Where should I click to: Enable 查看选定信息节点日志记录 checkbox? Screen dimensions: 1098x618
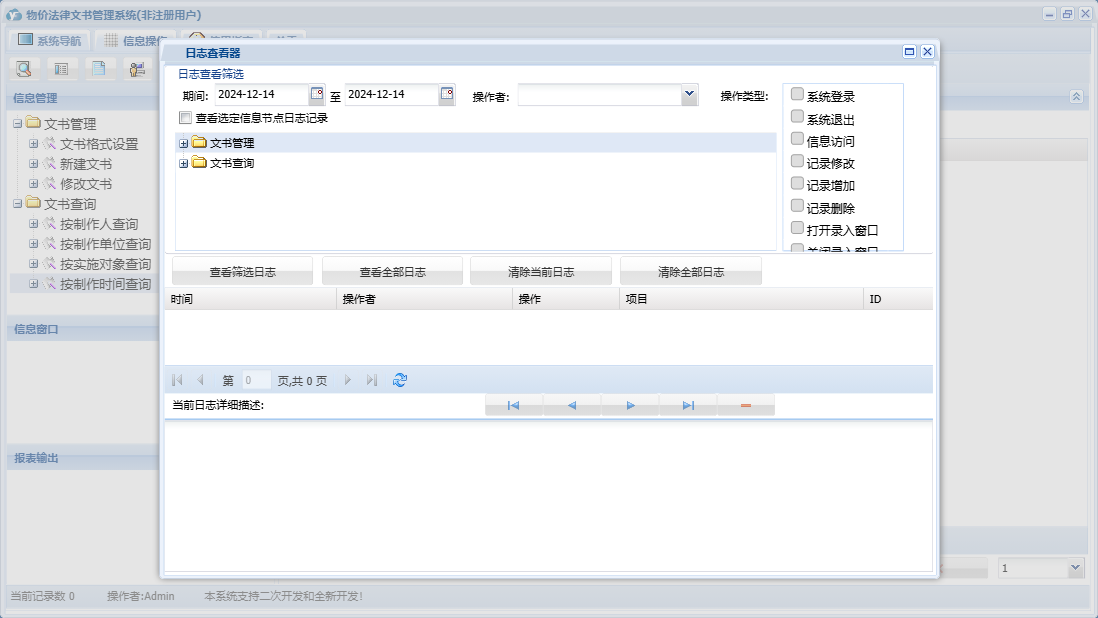click(186, 118)
